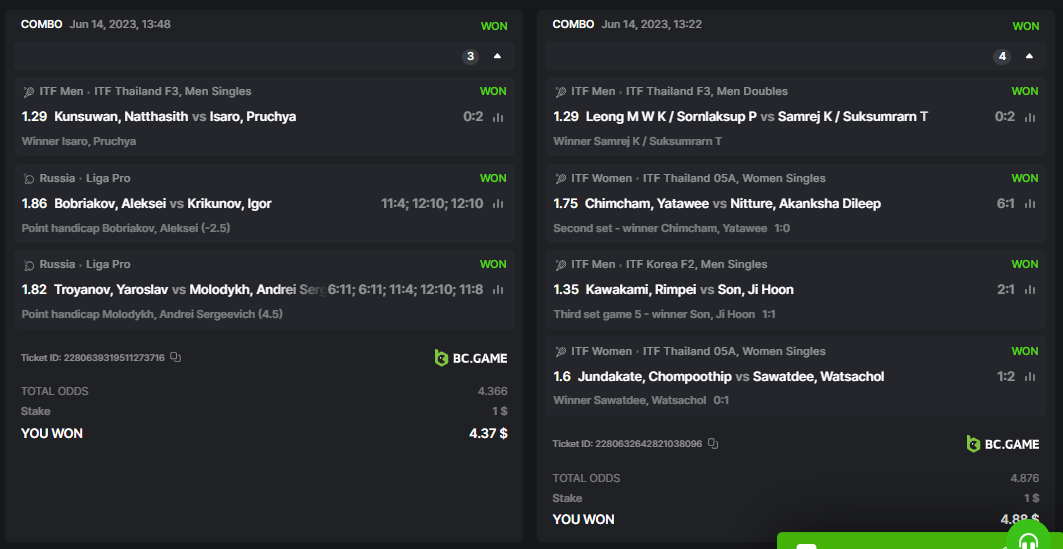Click the BC.GAME logo on left ticket
The height and width of the screenshot is (549, 1063).
[471, 357]
